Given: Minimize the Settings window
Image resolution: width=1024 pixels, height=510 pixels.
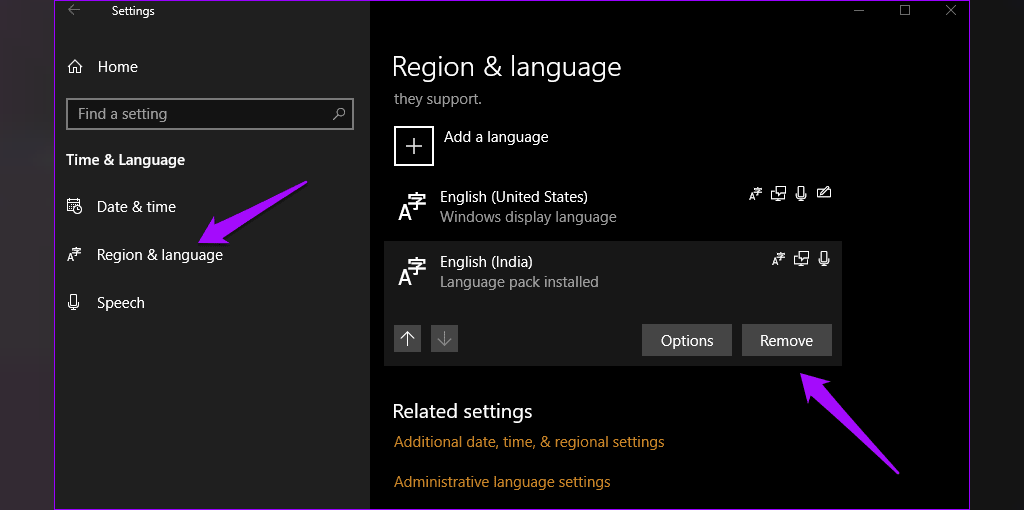Looking at the screenshot, I should coord(858,10).
